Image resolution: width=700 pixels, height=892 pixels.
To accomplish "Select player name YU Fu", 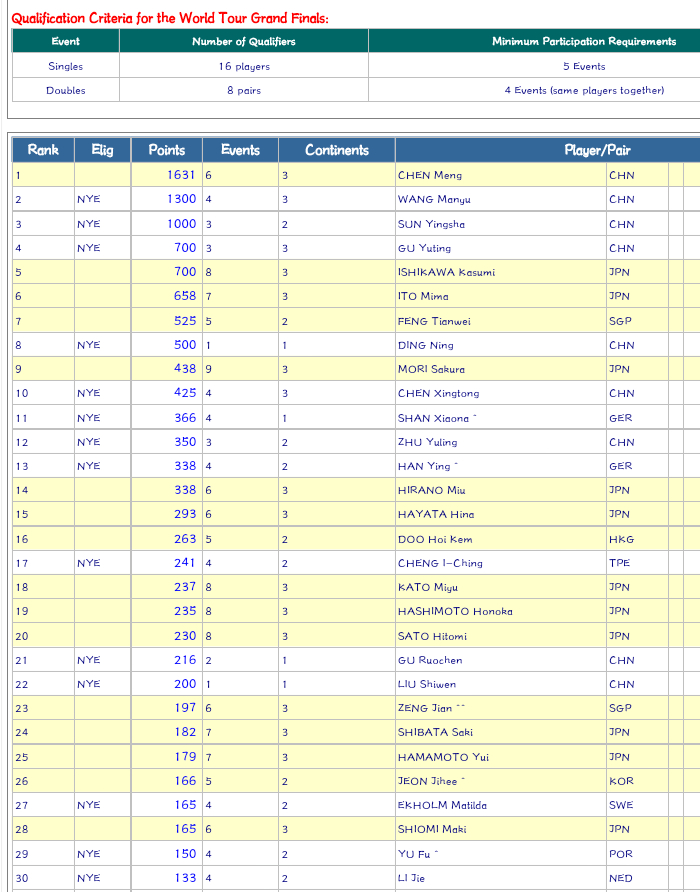I will 414,854.
